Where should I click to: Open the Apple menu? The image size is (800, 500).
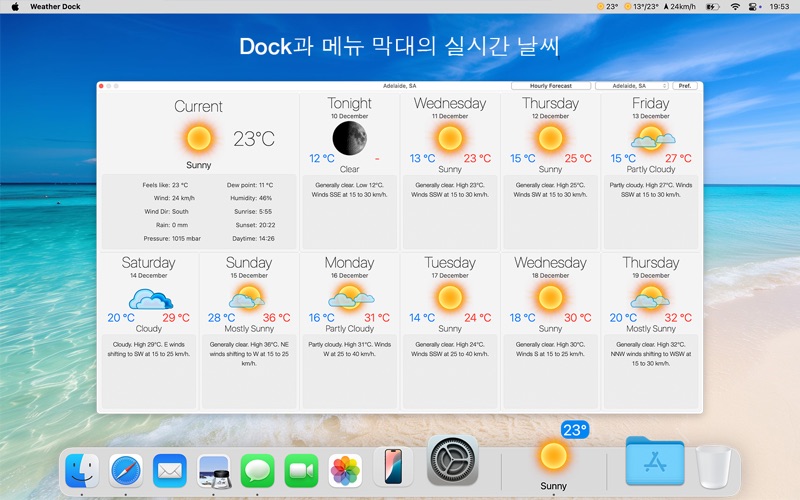click(x=15, y=7)
